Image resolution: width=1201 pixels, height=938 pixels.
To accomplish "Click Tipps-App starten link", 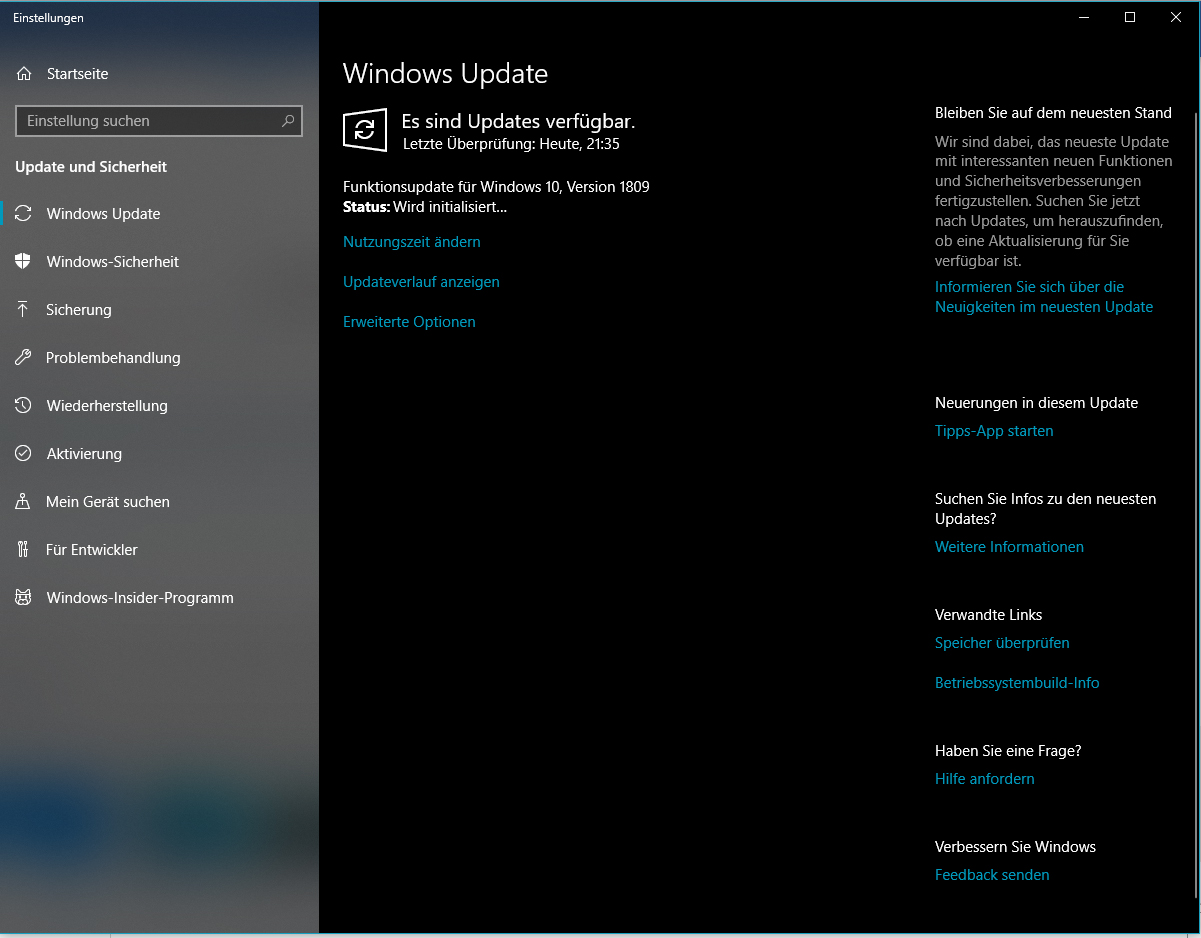I will tap(994, 431).
